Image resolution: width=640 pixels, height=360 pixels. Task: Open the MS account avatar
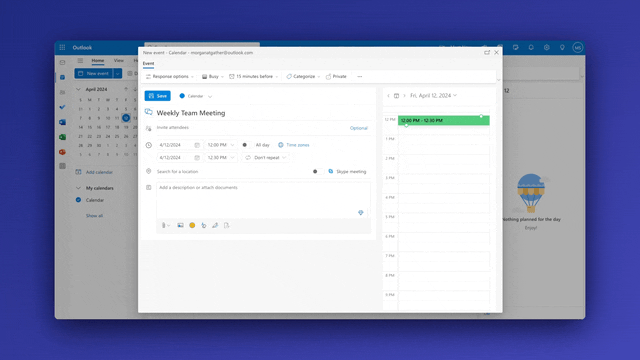[x=577, y=47]
